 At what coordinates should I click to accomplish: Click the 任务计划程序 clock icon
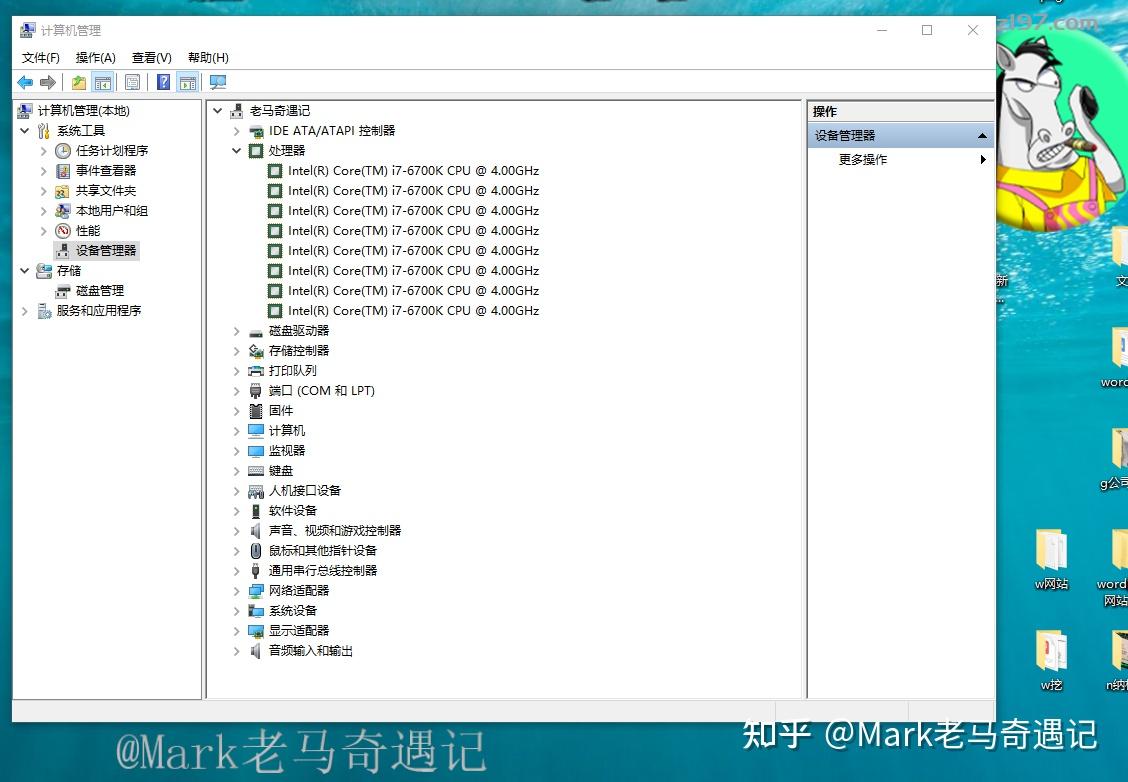point(63,150)
